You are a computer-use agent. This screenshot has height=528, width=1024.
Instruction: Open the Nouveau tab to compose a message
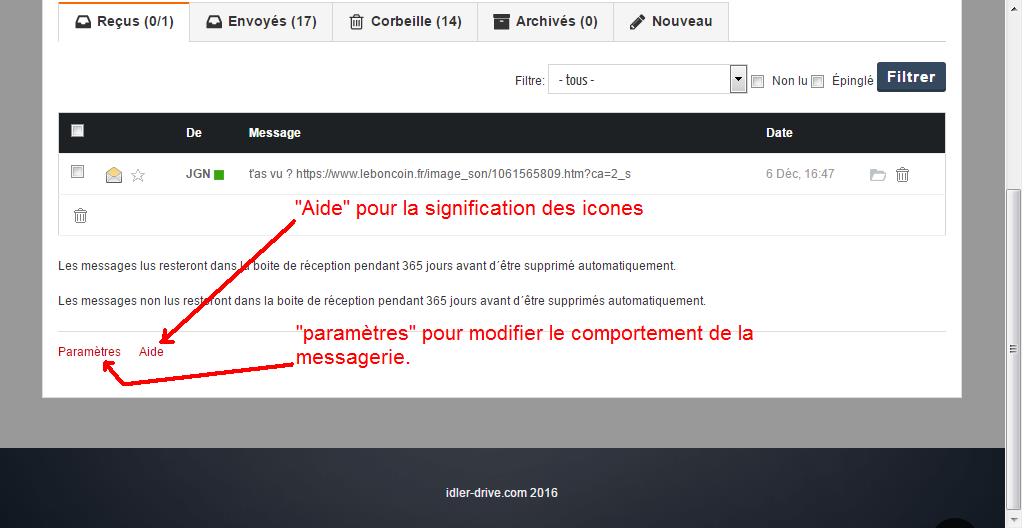671,21
